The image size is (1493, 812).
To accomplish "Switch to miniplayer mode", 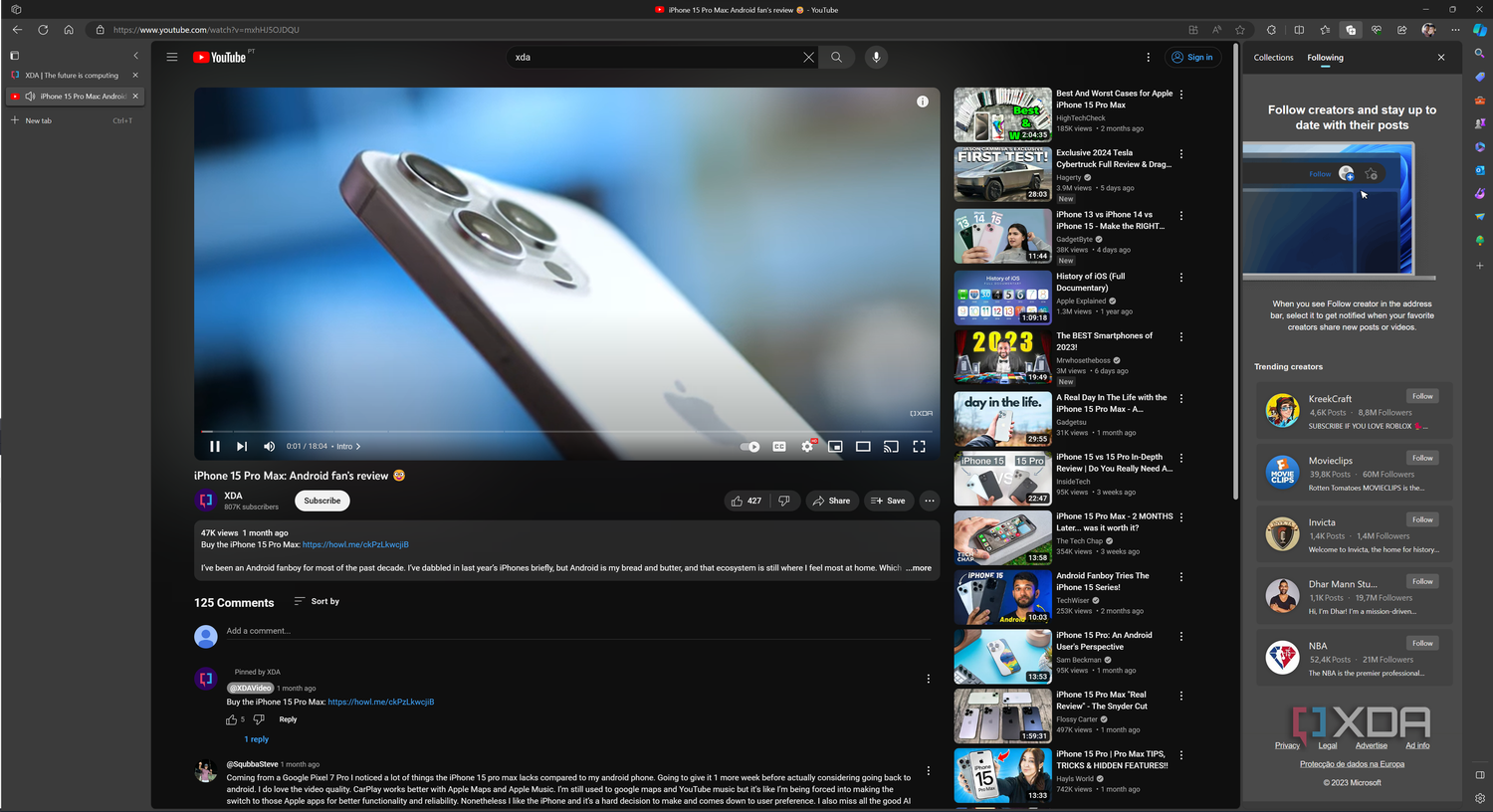I will [x=835, y=447].
